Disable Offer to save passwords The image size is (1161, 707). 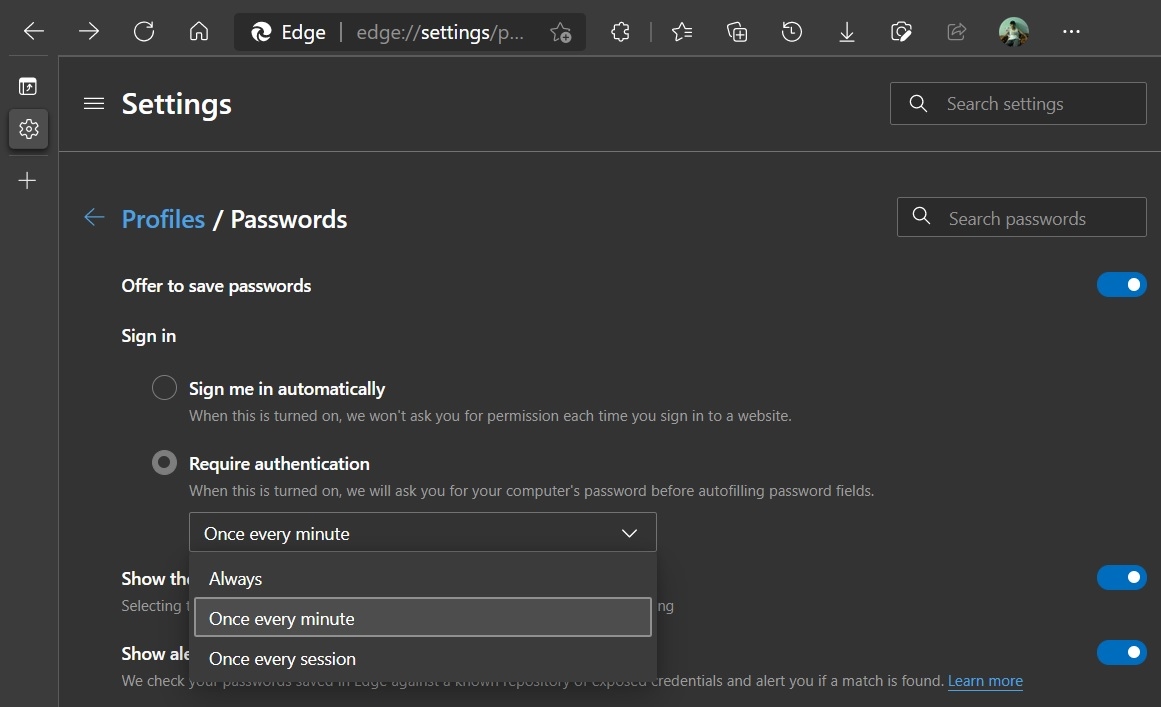1121,284
